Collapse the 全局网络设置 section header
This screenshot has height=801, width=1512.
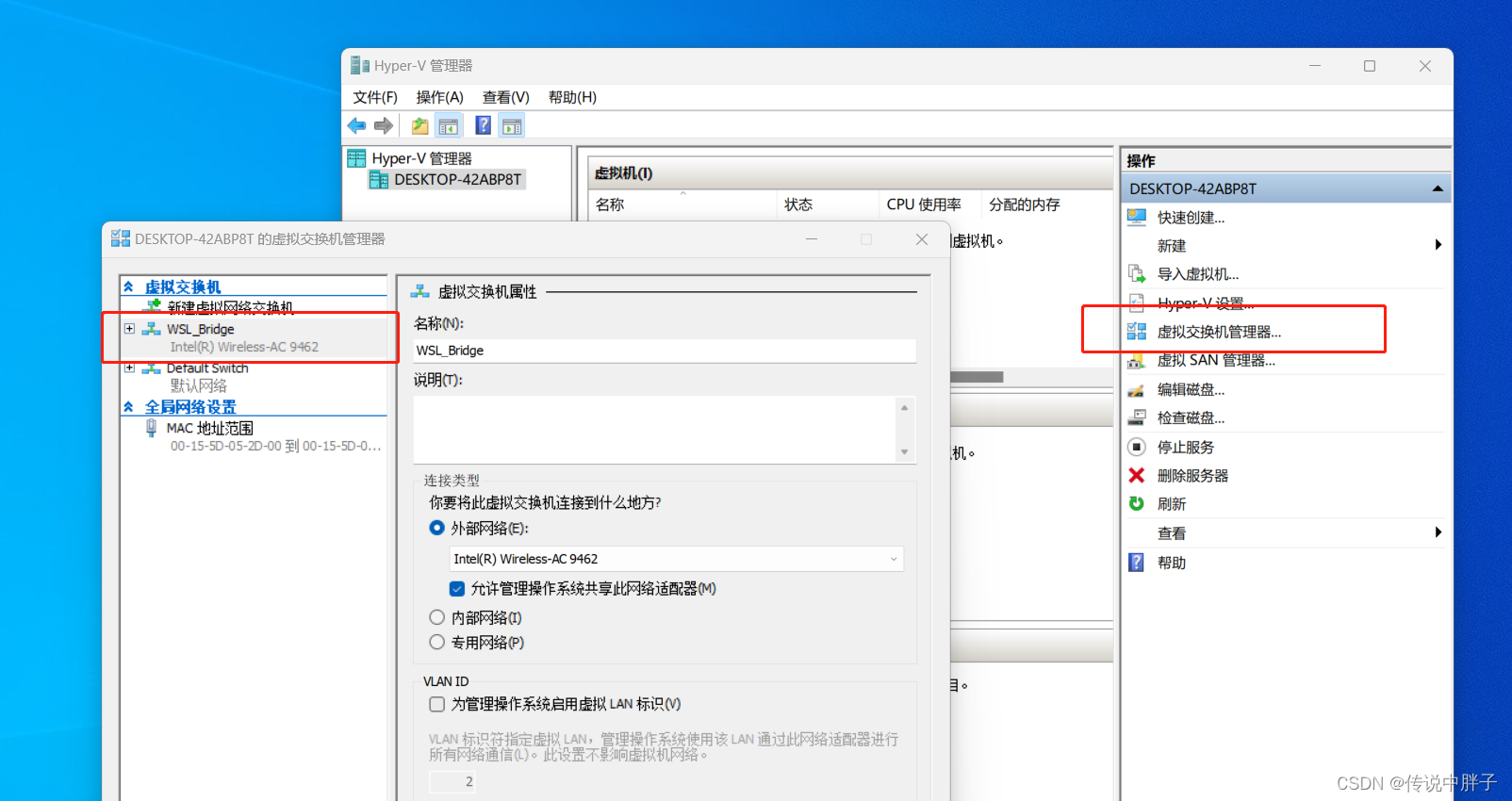[128, 407]
